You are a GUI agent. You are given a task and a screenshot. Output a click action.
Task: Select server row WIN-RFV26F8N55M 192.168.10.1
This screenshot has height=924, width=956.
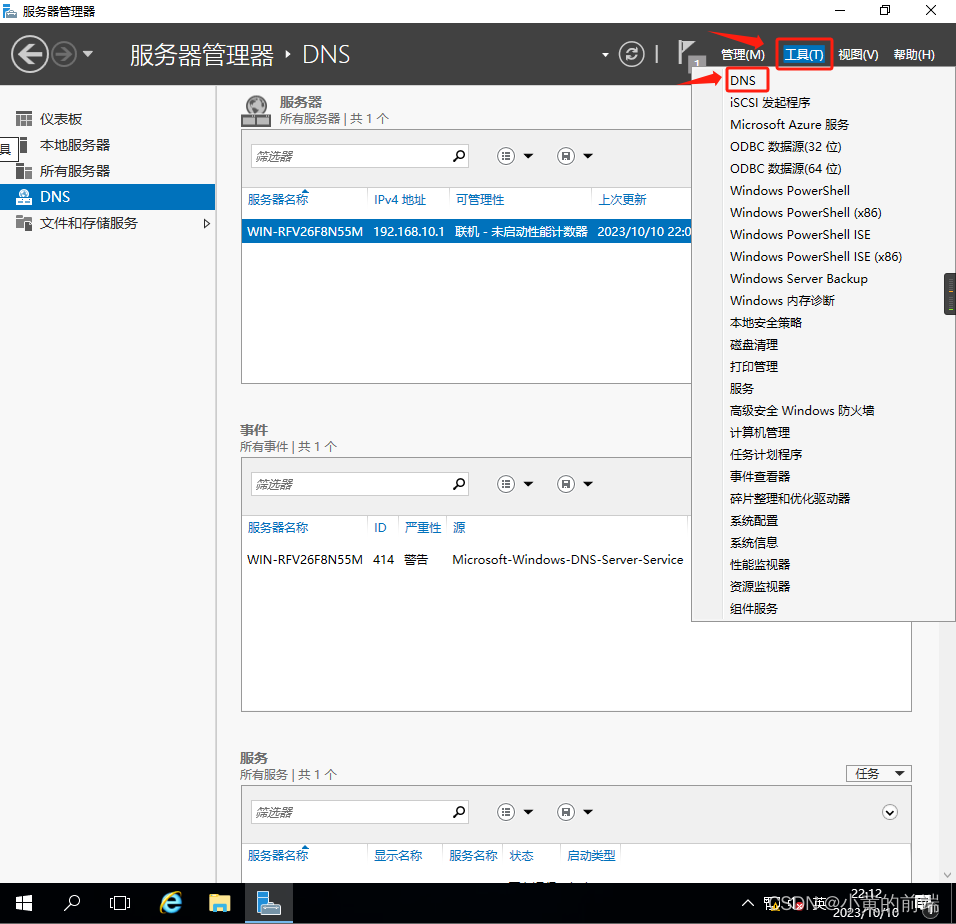466,231
